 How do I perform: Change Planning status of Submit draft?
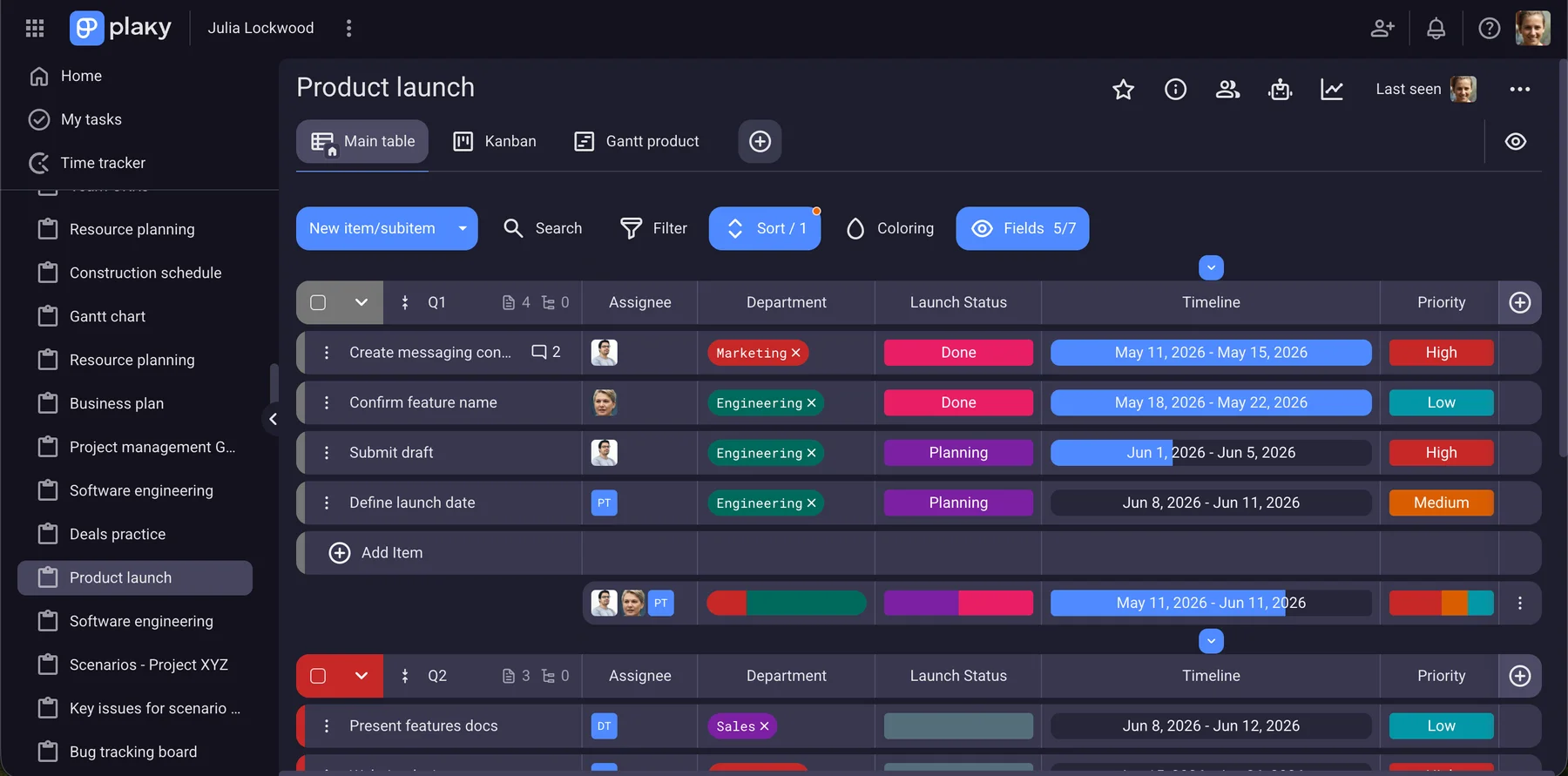pyautogui.click(x=958, y=453)
